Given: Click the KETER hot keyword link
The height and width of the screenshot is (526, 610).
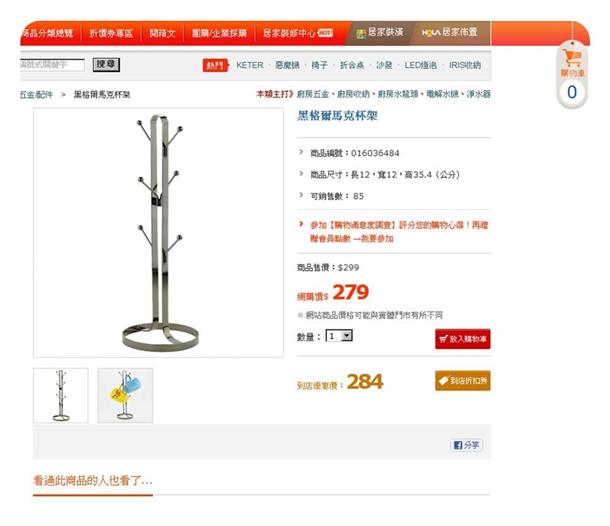Looking at the screenshot, I should [250, 65].
